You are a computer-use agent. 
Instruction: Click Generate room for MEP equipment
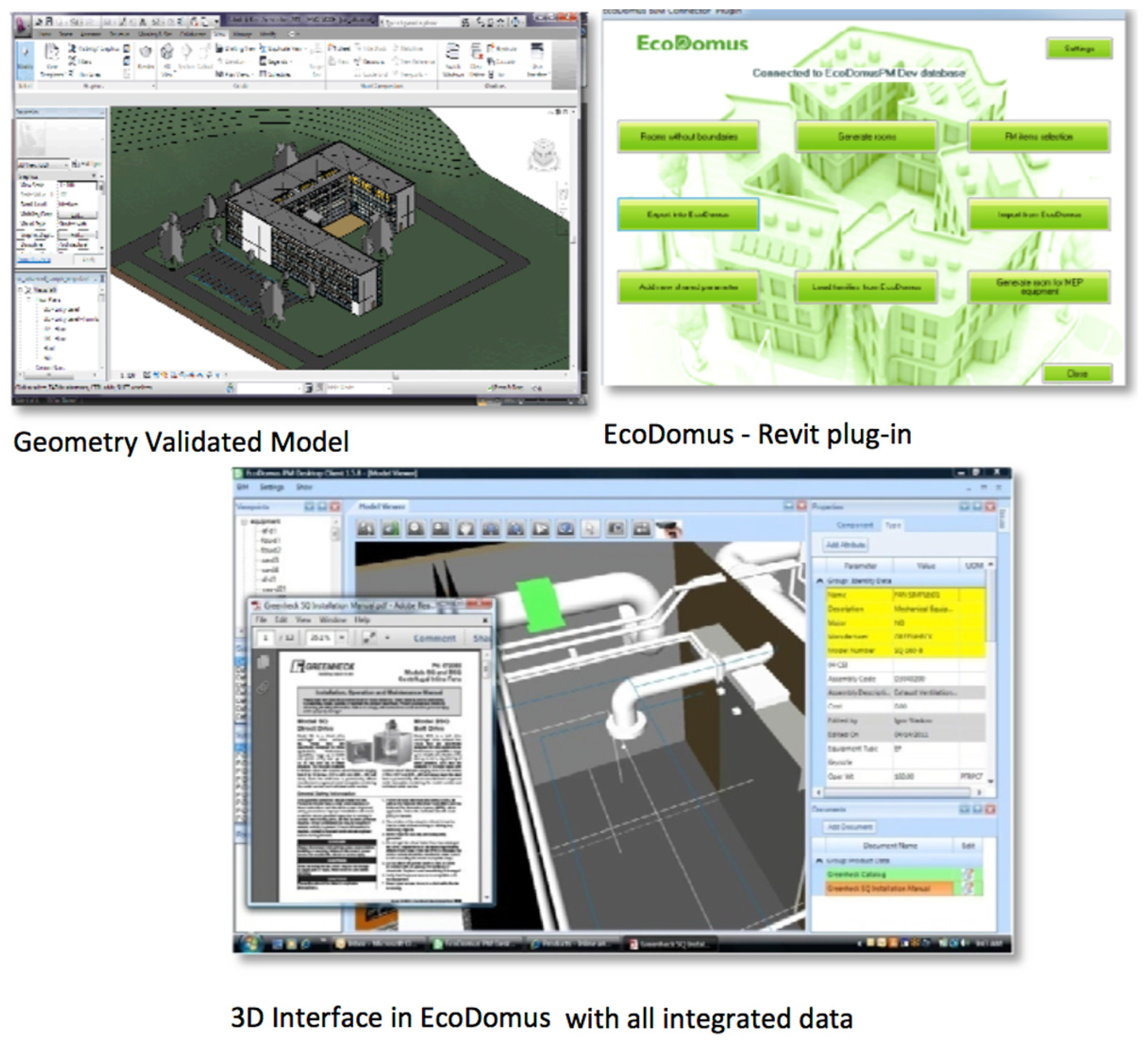(1039, 287)
